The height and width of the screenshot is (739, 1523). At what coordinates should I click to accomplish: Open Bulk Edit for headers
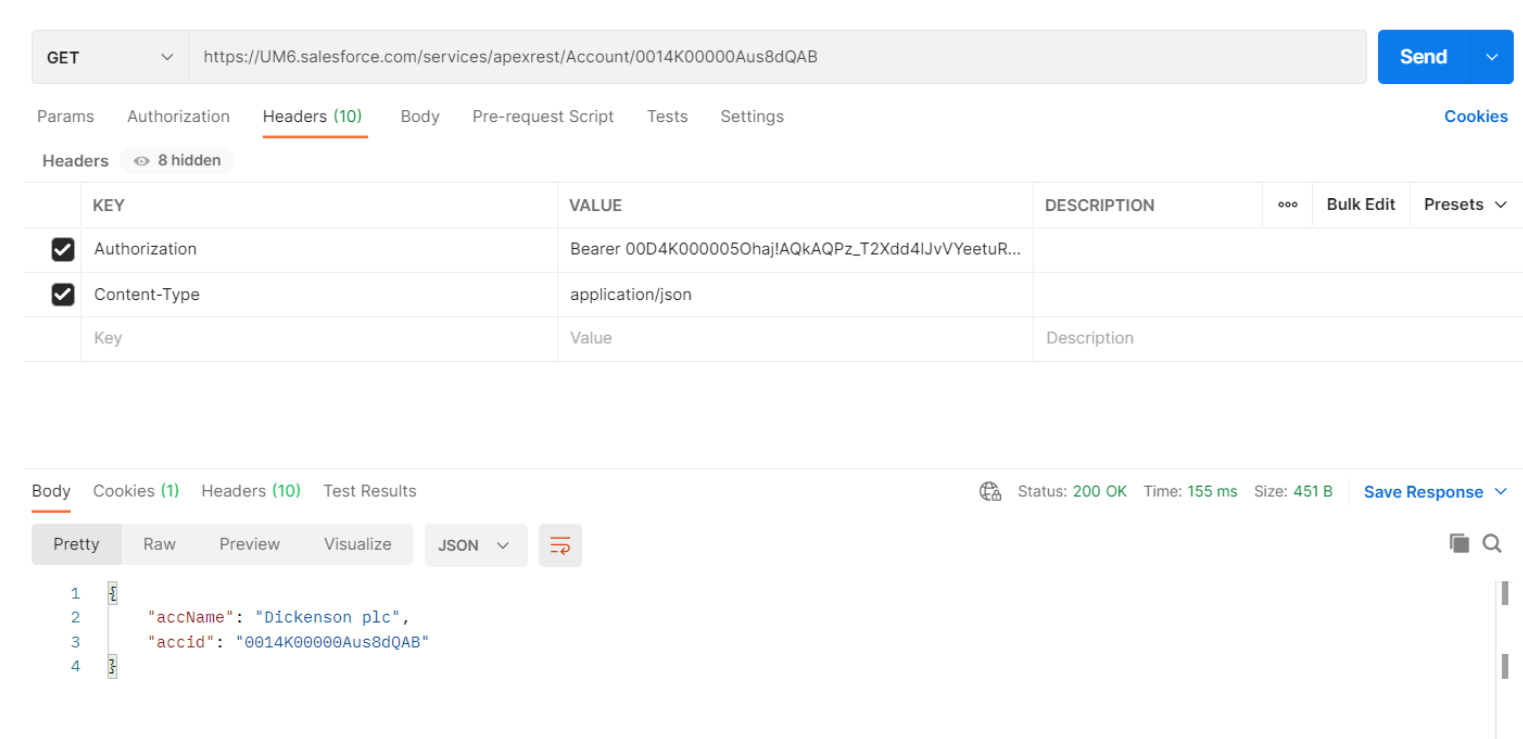pyautogui.click(x=1361, y=204)
